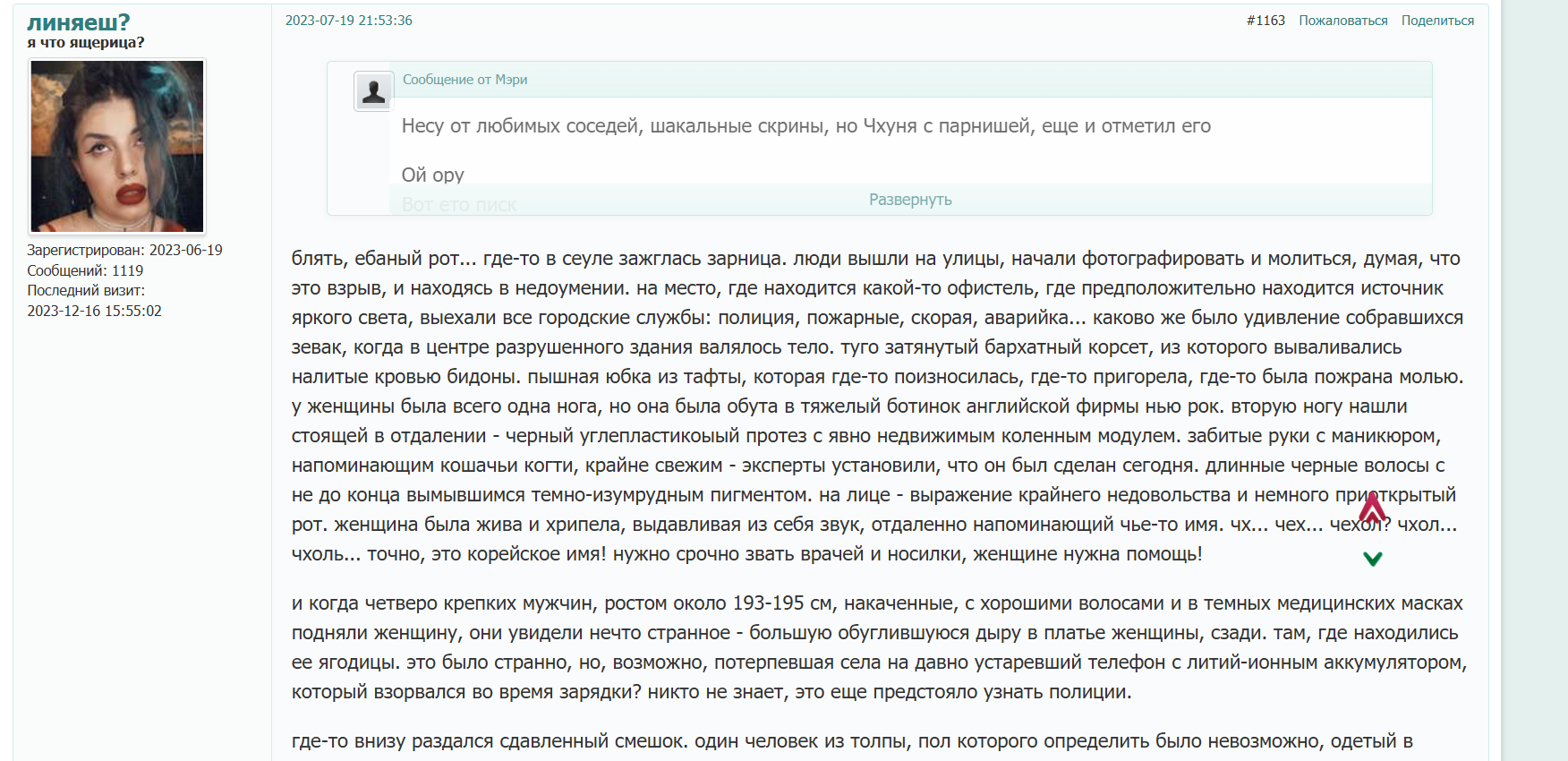The width and height of the screenshot is (1568, 761).
Task: Share the post via Поделиться
Action: click(x=1437, y=21)
